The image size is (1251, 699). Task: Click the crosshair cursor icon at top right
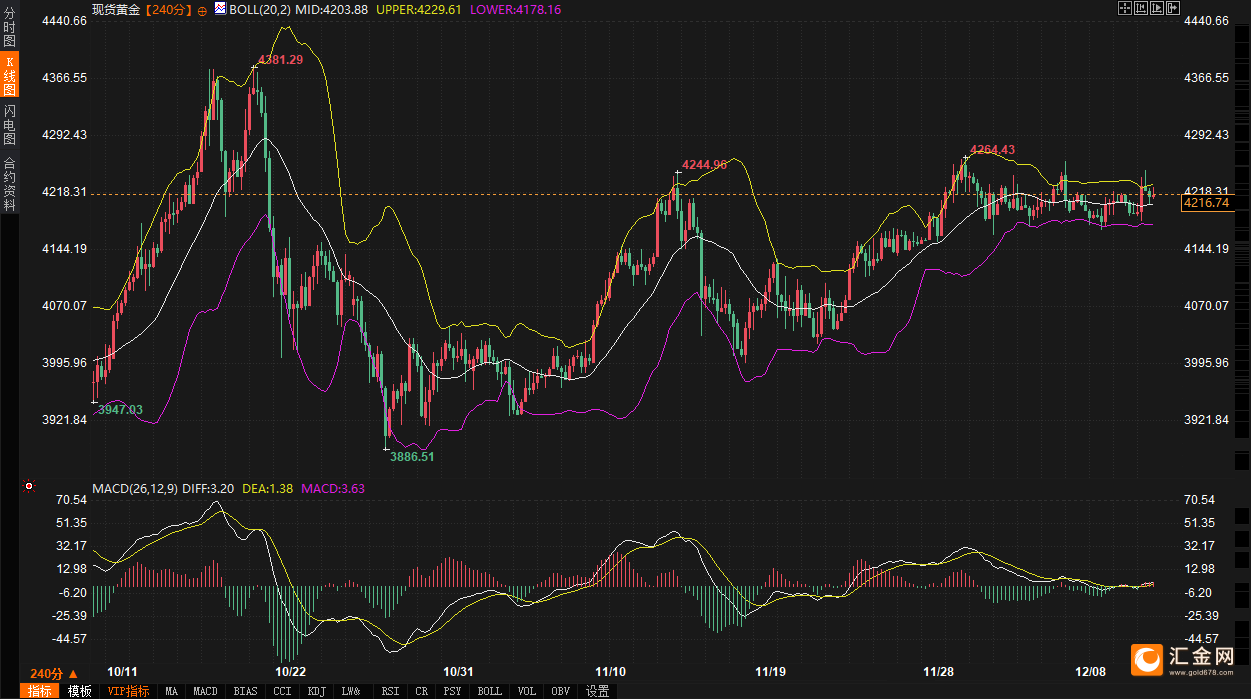click(x=1125, y=8)
